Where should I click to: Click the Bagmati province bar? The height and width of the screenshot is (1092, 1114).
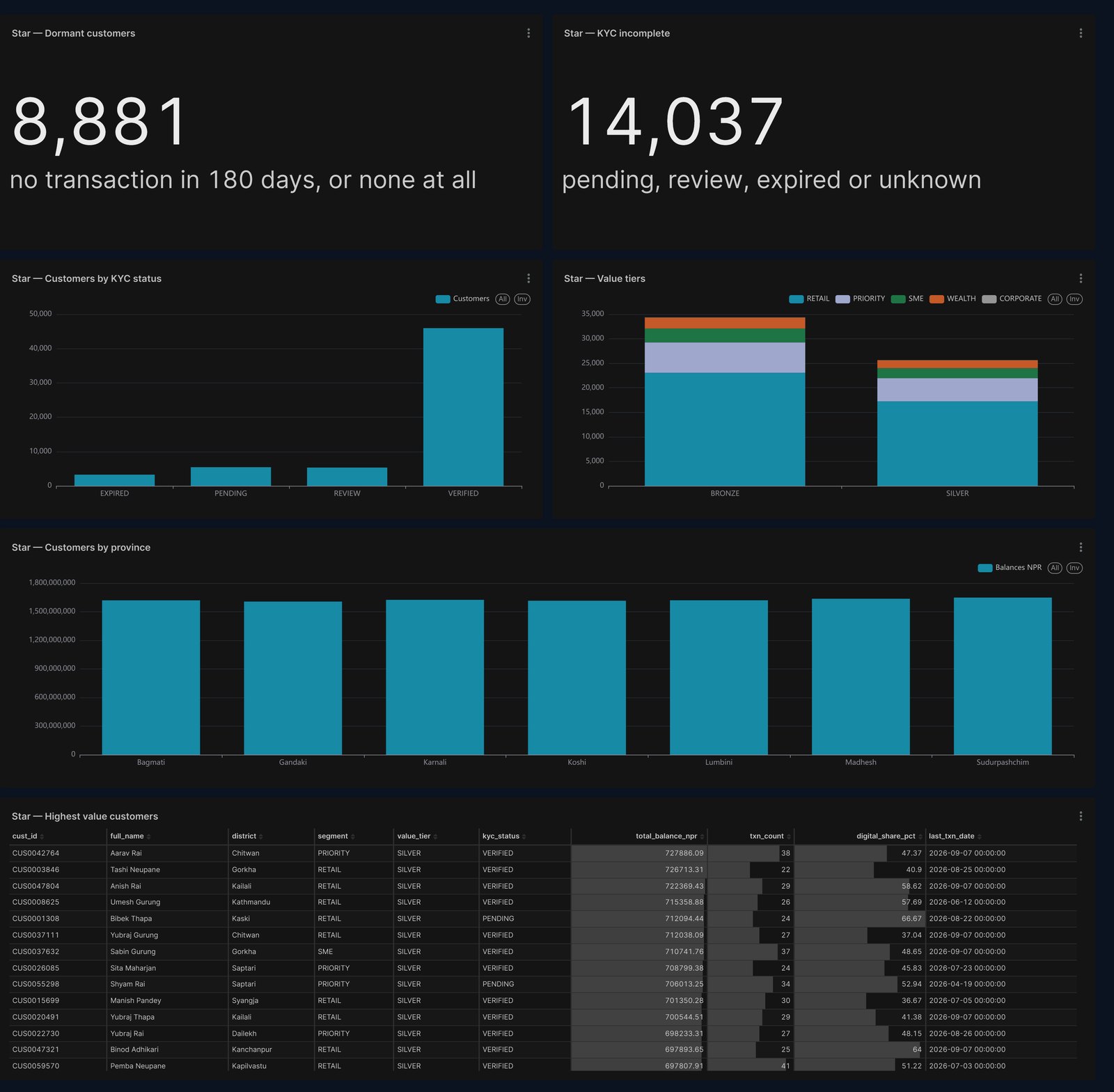point(151,677)
